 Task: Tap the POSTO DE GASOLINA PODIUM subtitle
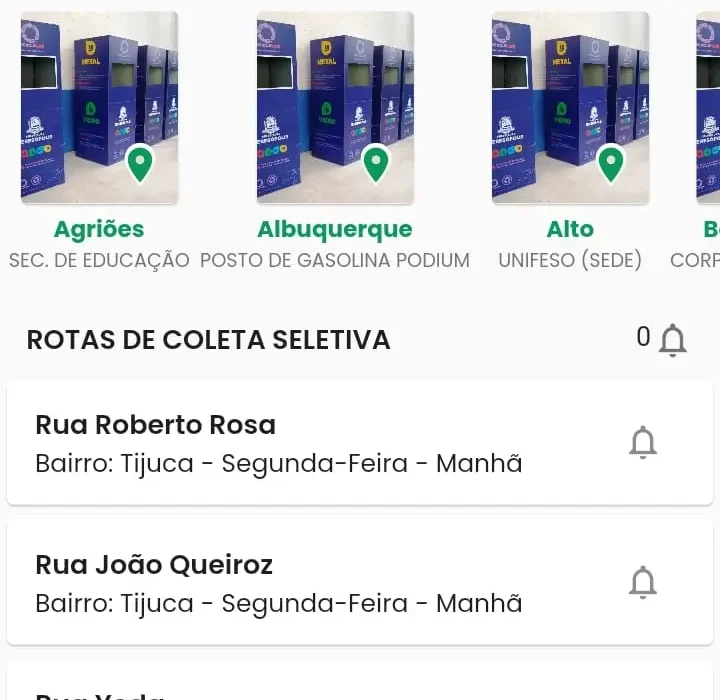(x=335, y=260)
